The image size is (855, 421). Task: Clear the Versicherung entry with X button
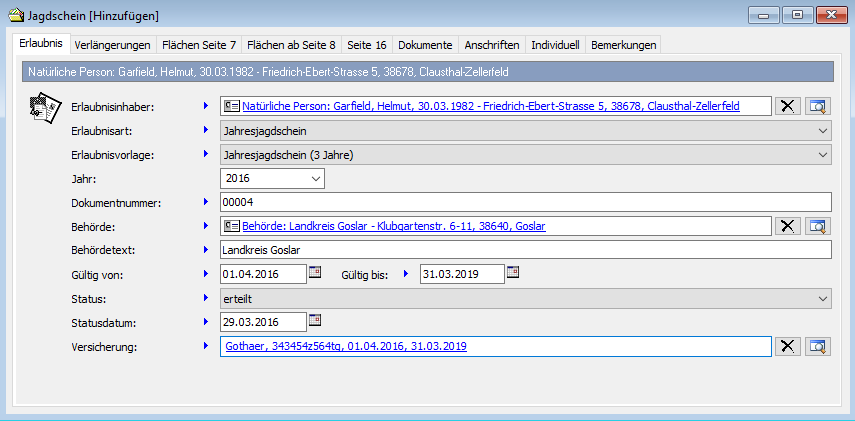pyautogui.click(x=788, y=346)
